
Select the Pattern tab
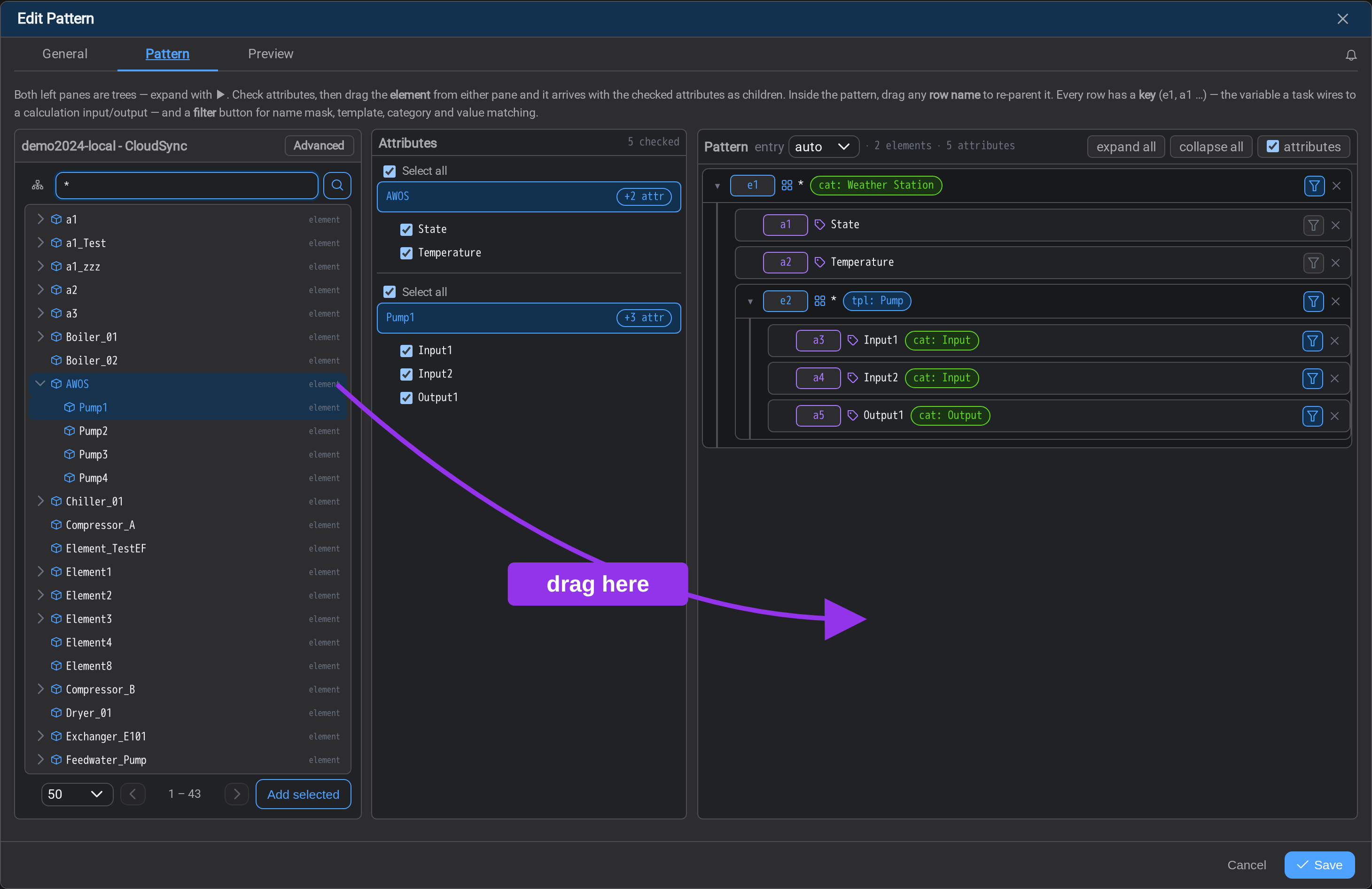(x=167, y=54)
